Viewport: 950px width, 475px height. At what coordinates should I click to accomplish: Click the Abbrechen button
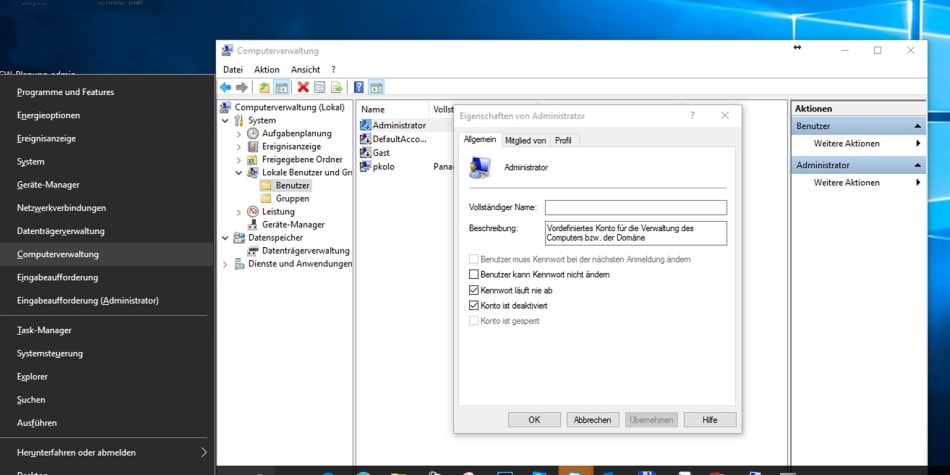pyautogui.click(x=592, y=420)
